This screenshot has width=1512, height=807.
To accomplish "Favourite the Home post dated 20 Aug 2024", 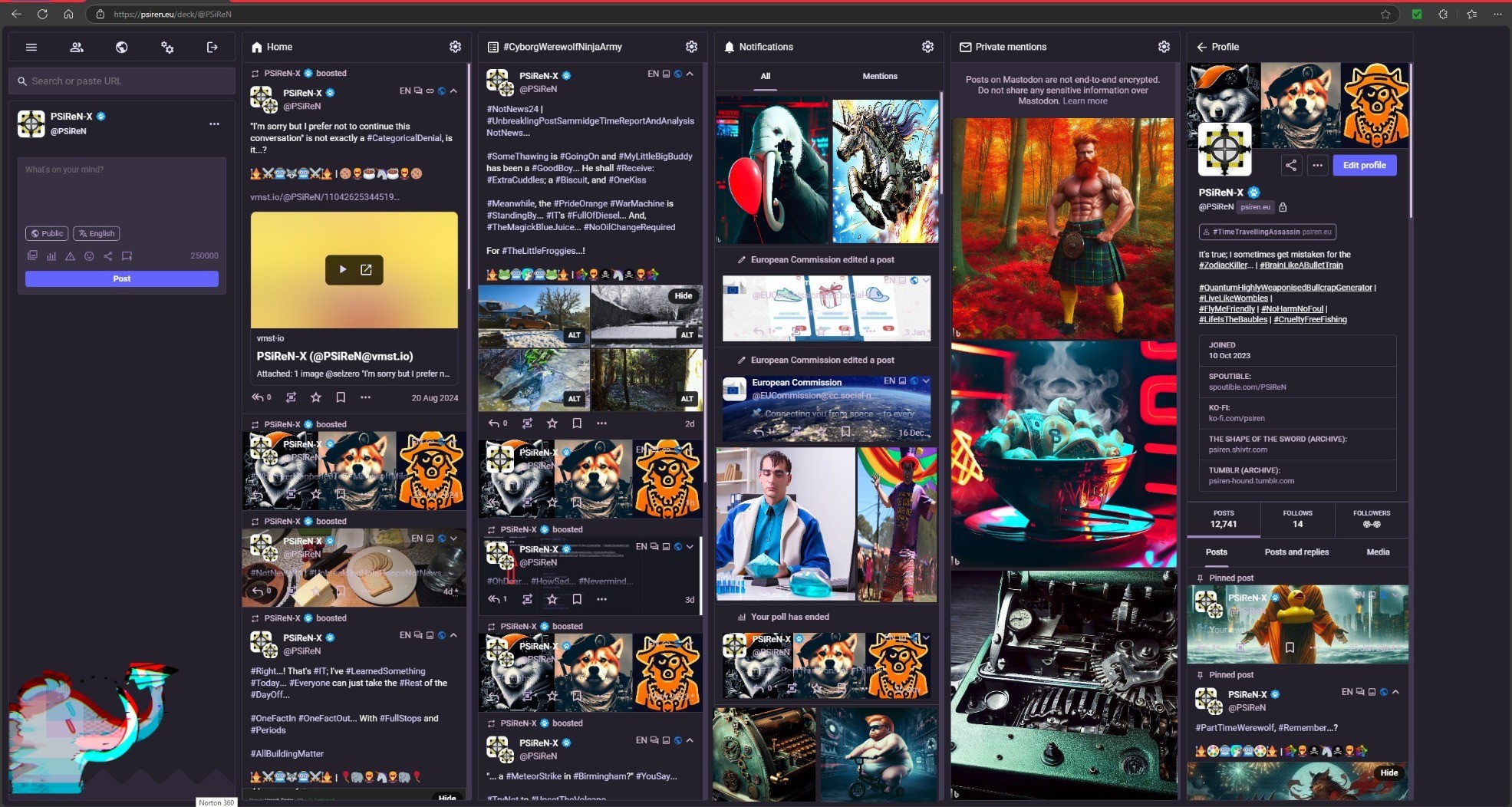I will [x=315, y=397].
